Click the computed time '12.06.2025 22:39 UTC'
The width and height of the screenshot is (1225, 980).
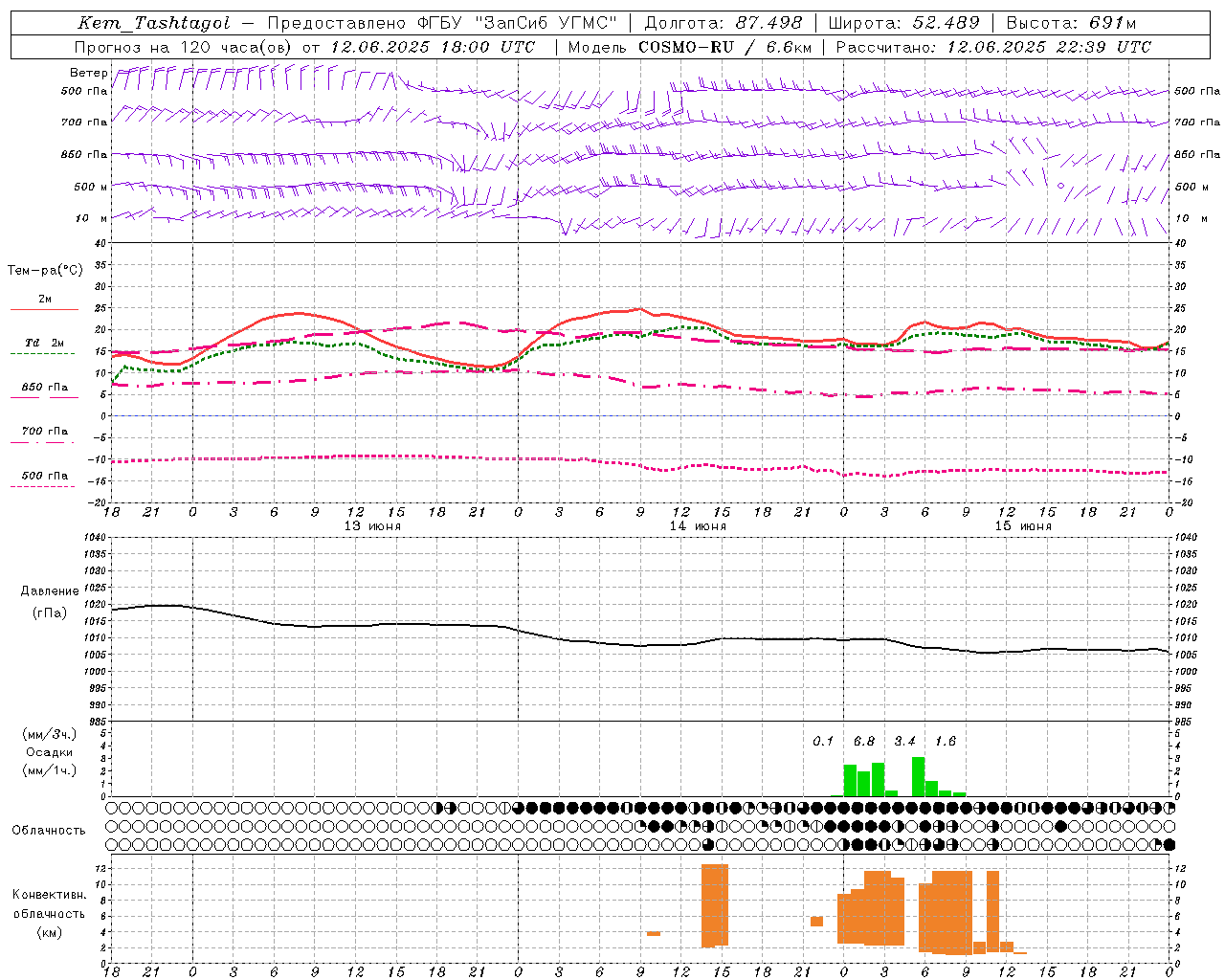1049,47
